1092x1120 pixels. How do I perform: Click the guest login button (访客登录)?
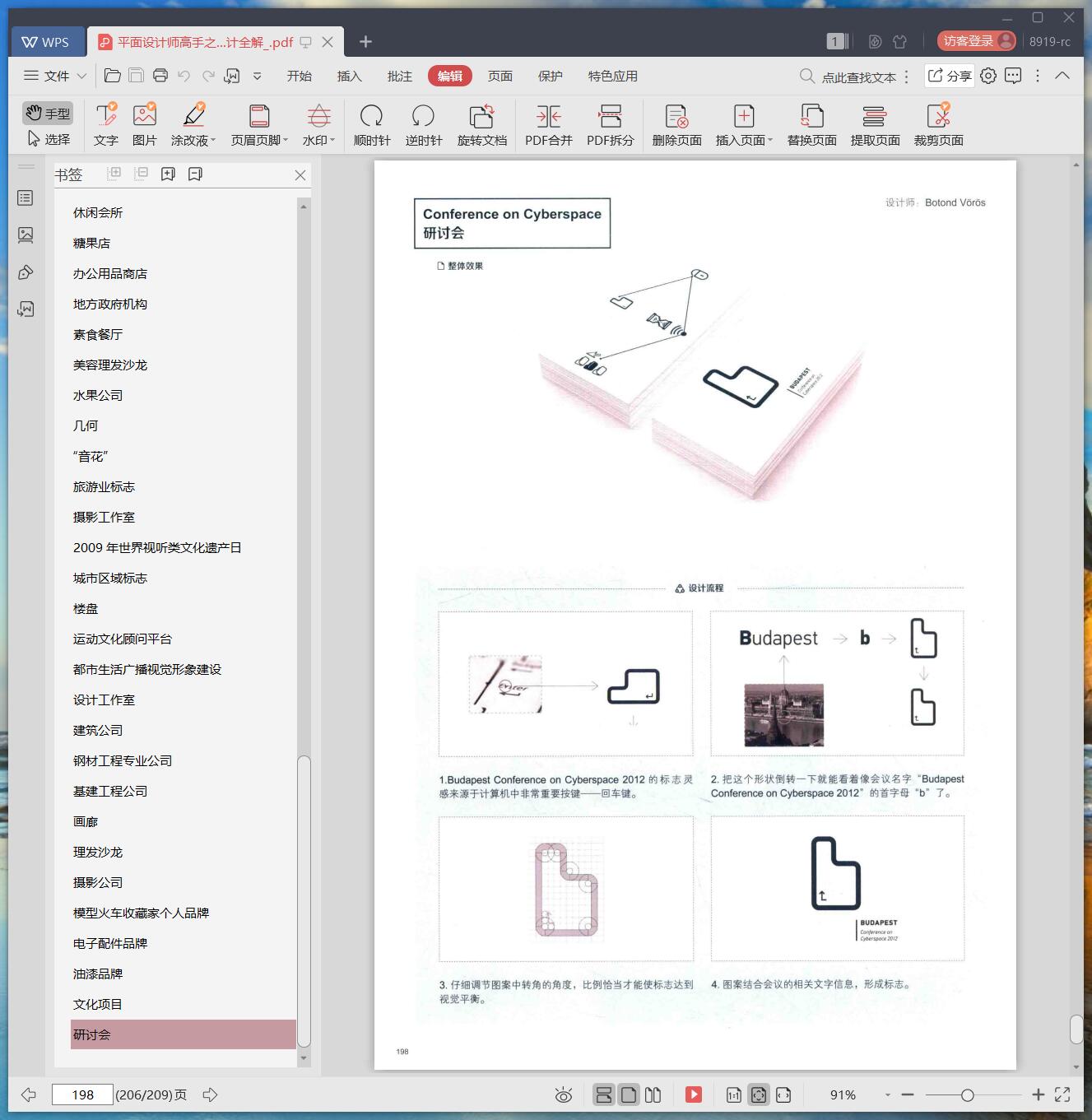pyautogui.click(x=977, y=41)
